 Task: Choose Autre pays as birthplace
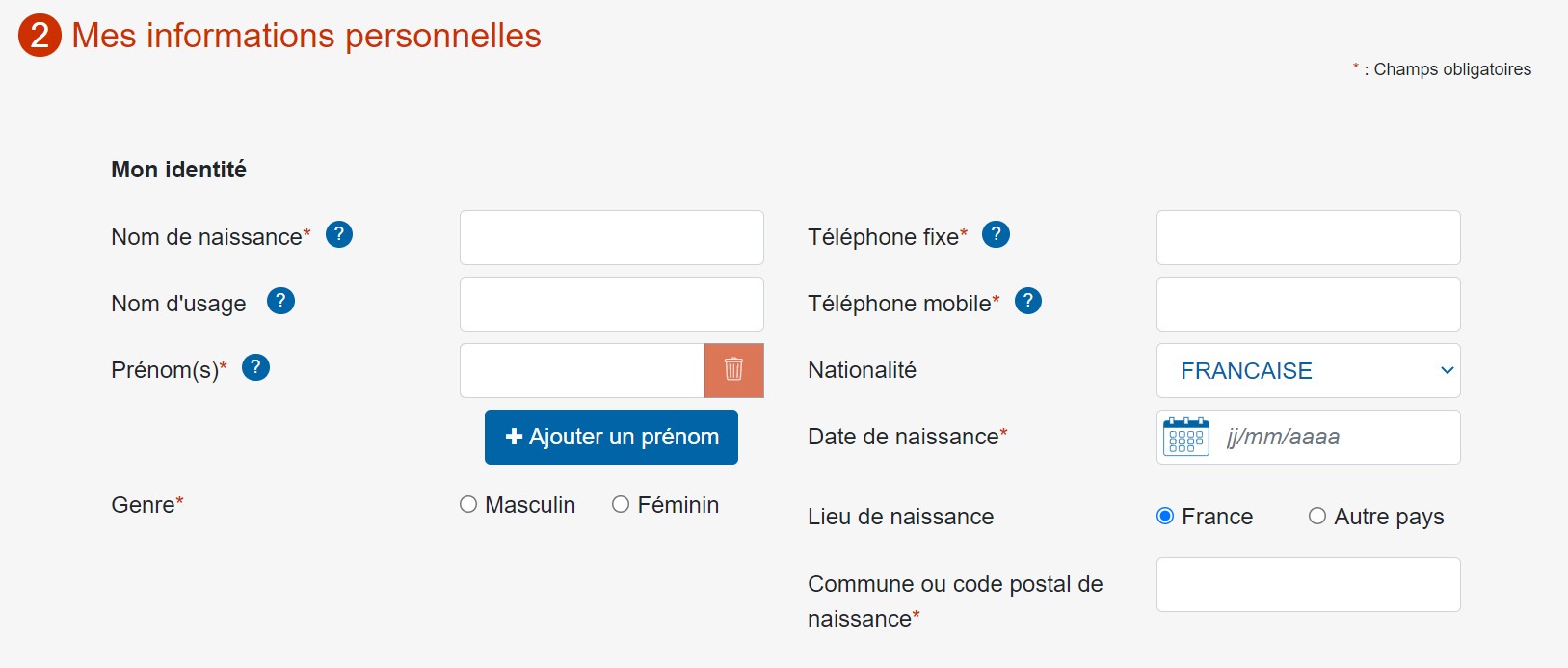click(x=1317, y=516)
